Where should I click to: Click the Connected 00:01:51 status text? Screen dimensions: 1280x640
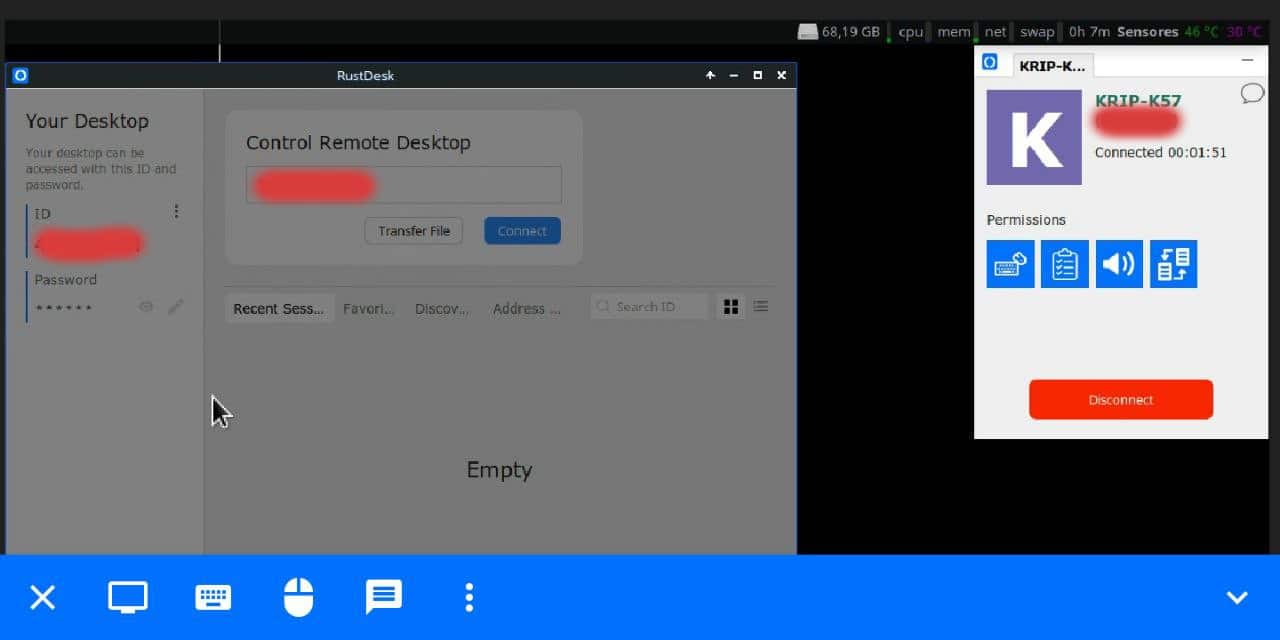[1160, 153]
